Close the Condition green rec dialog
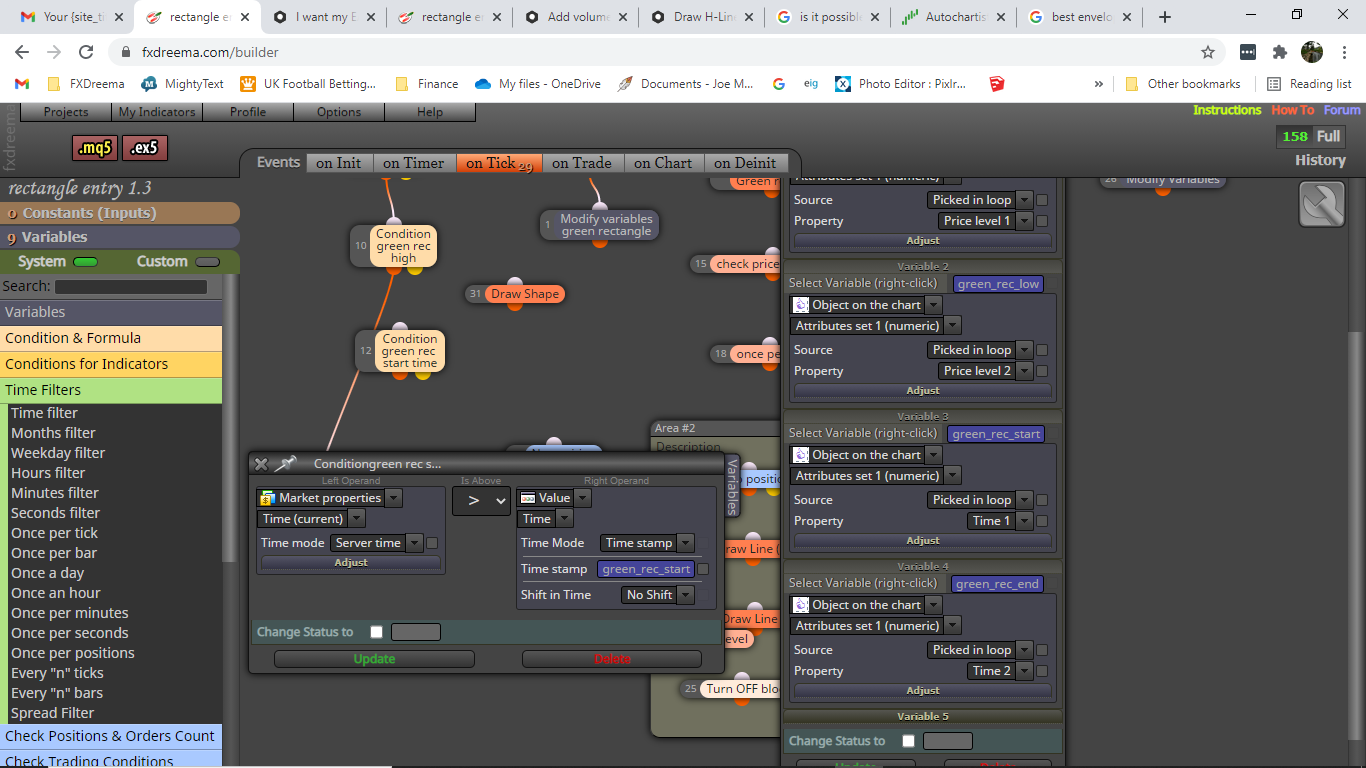This screenshot has width=1366, height=768. click(261, 464)
